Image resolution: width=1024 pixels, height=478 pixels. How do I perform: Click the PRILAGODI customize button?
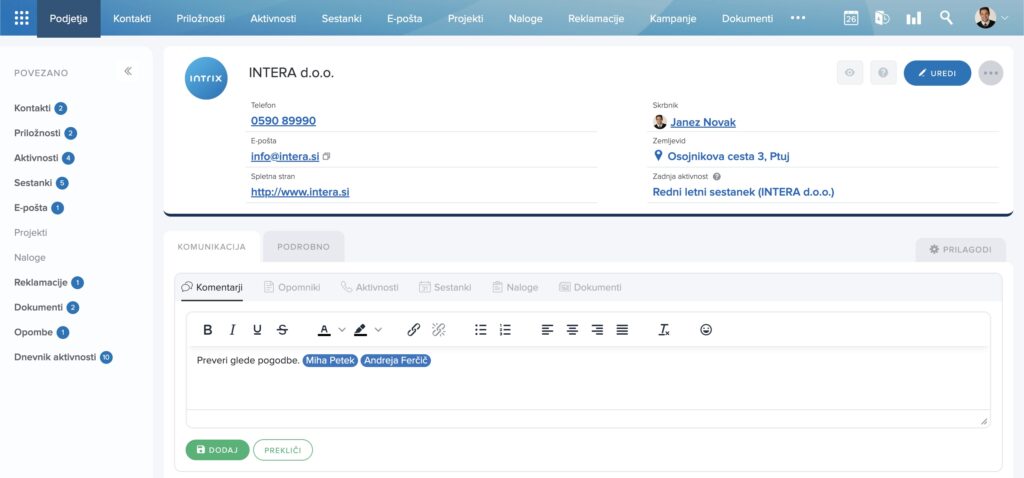[x=961, y=249]
